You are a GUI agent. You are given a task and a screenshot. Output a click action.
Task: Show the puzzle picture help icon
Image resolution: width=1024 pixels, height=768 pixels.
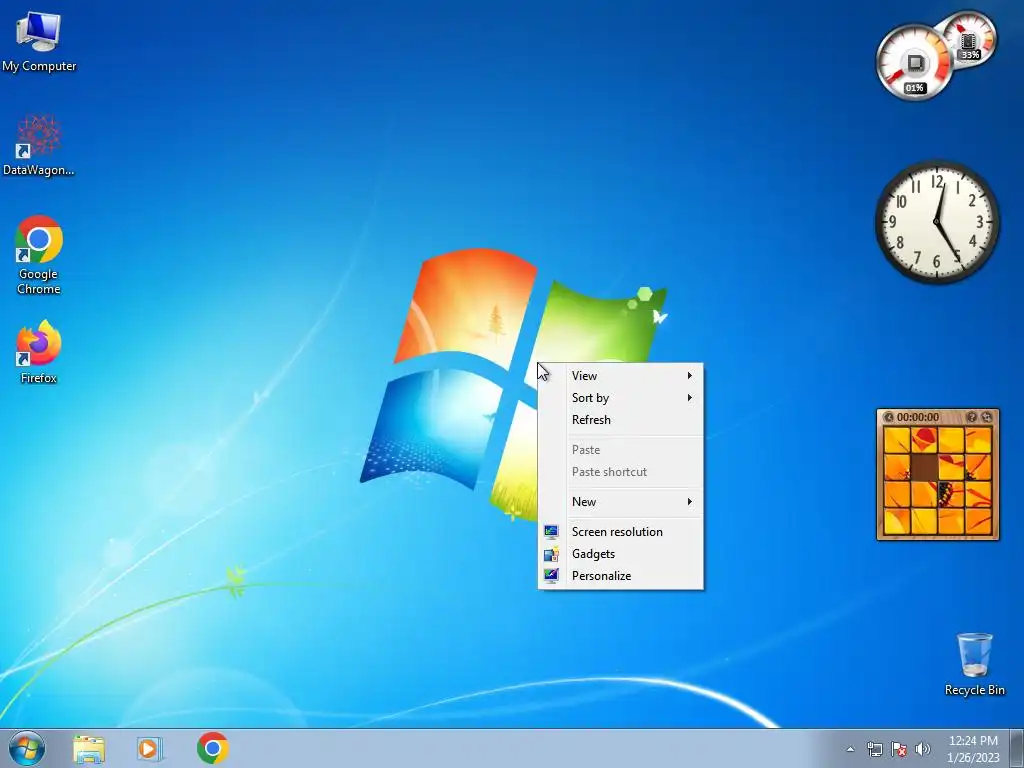(972, 417)
